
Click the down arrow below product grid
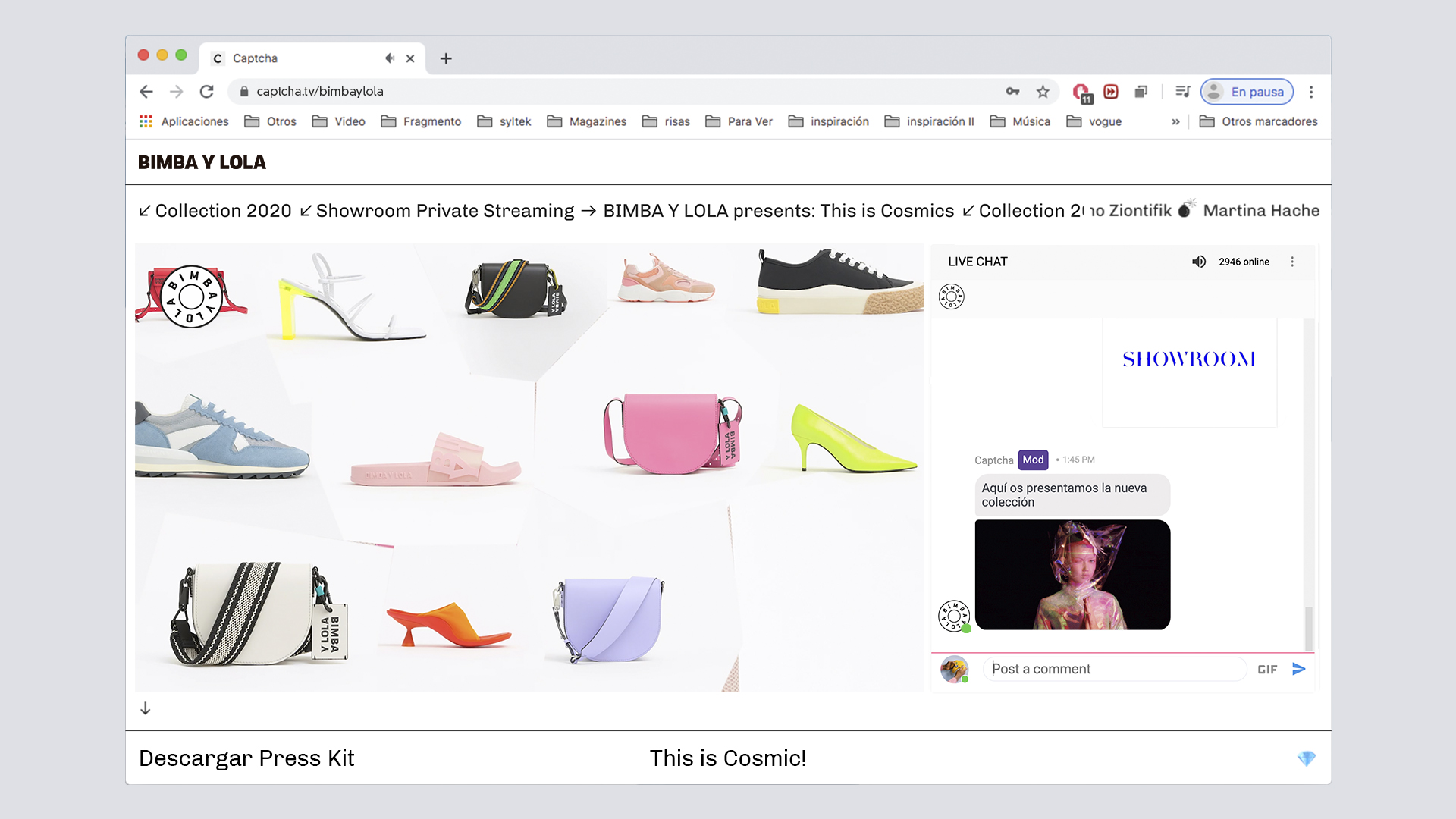pyautogui.click(x=146, y=708)
